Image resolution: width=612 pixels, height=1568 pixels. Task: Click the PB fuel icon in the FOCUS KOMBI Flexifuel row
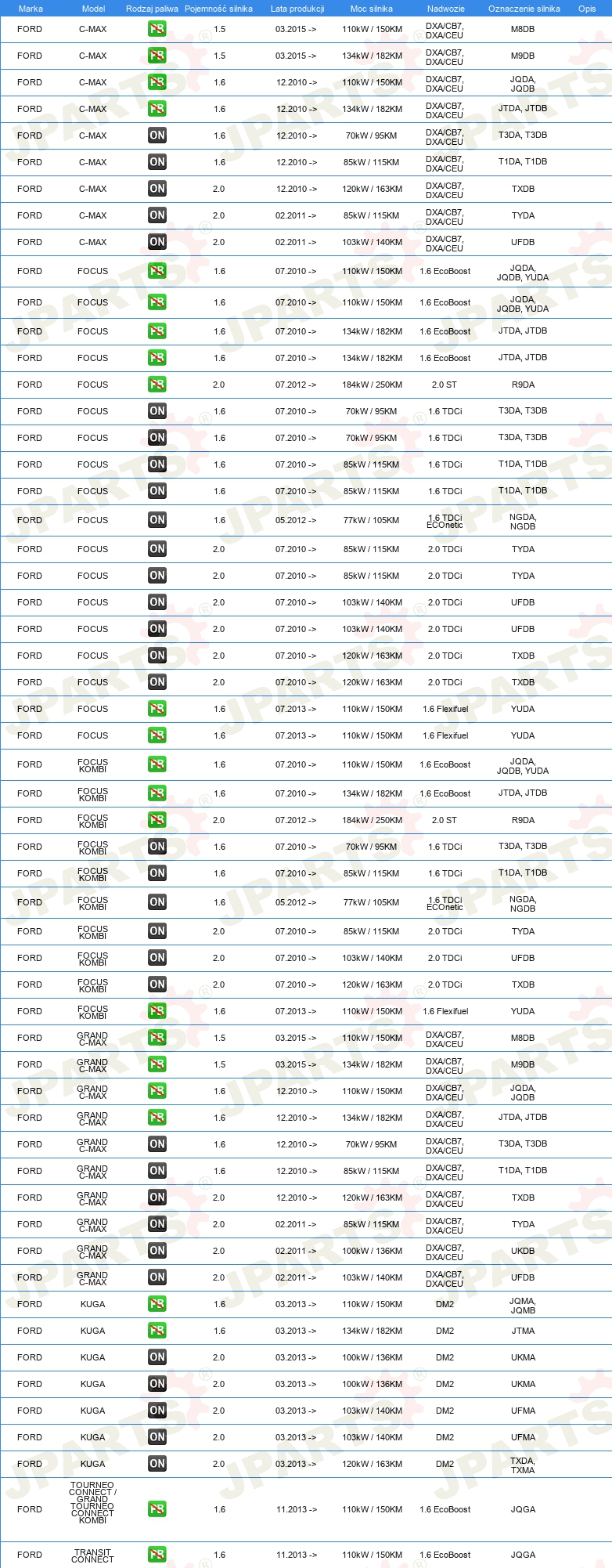[x=157, y=1011]
